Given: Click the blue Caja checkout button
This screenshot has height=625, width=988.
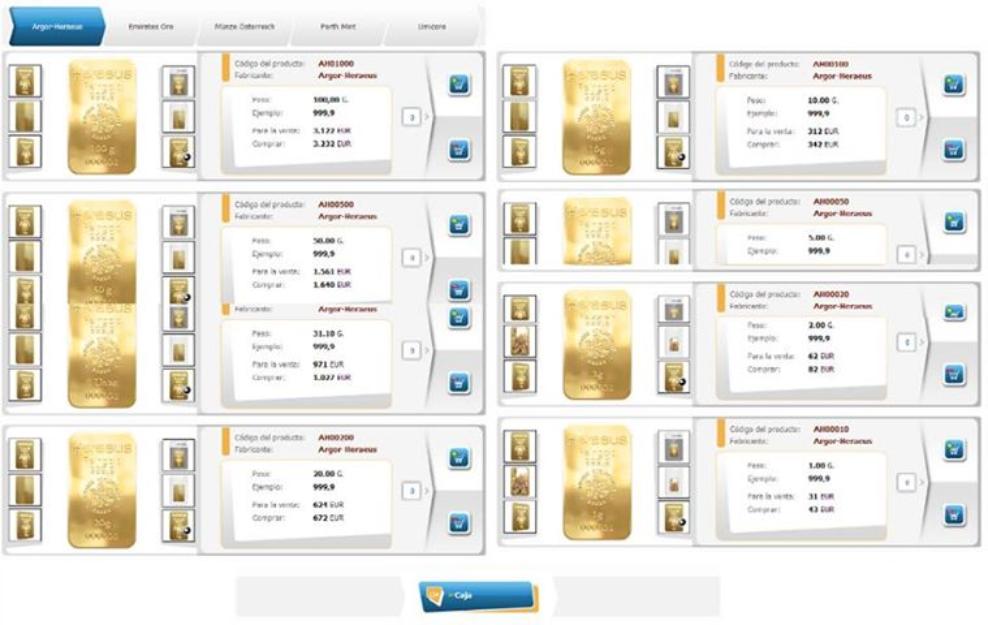Looking at the screenshot, I should point(478,596).
